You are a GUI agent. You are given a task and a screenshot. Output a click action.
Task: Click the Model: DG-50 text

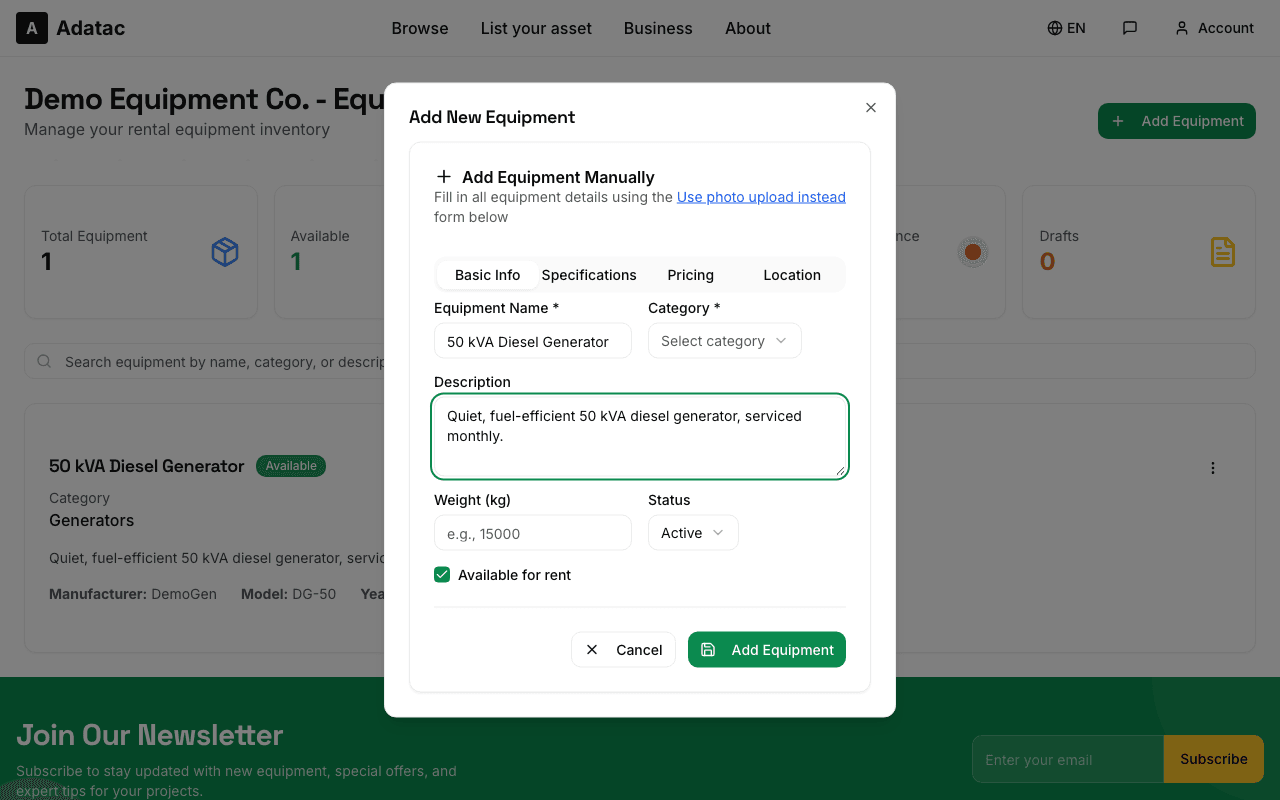(288, 594)
